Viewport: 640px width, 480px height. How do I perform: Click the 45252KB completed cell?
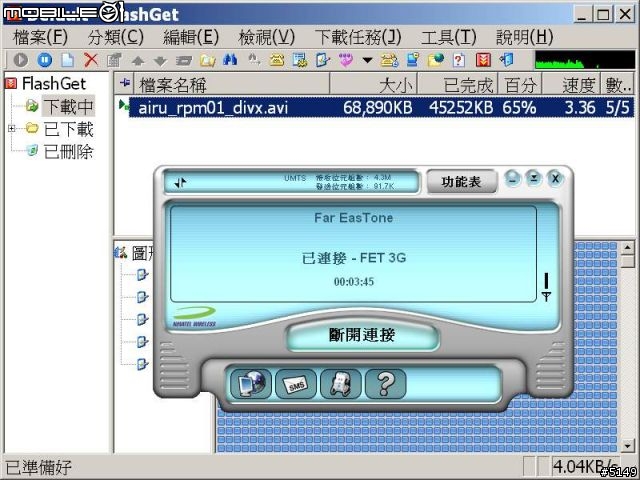[x=461, y=108]
